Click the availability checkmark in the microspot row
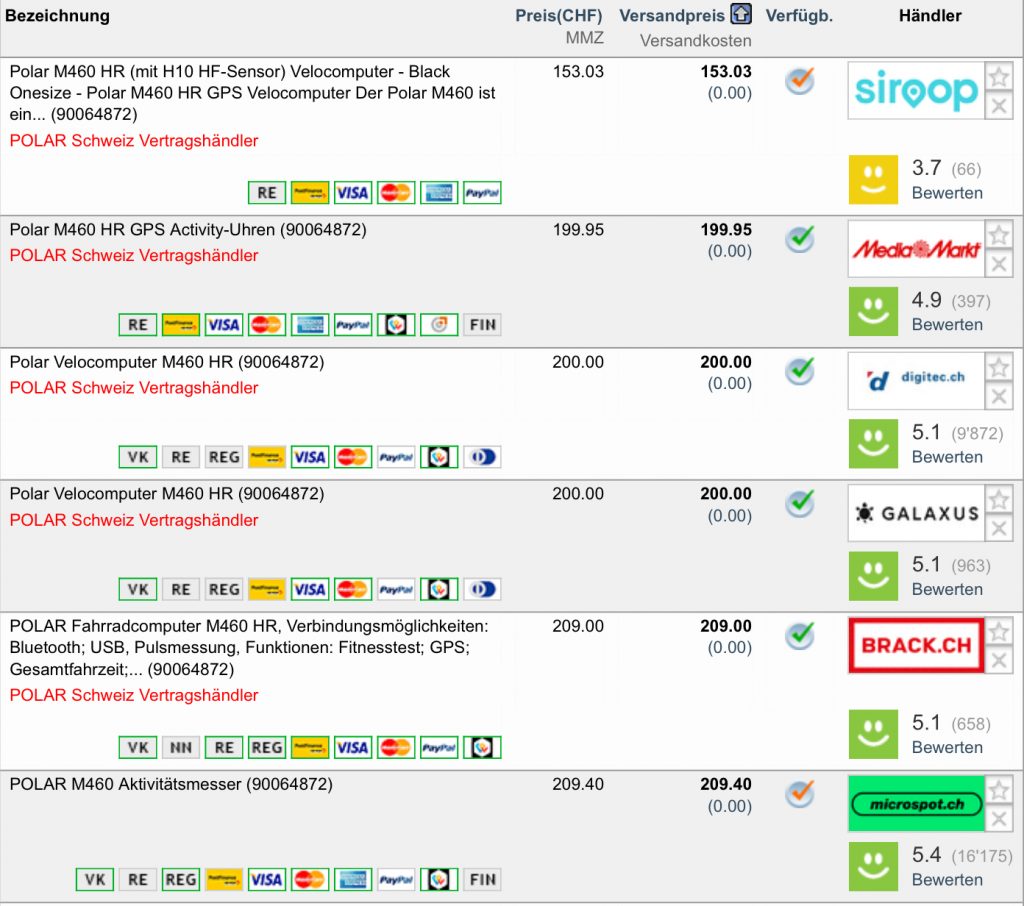This screenshot has width=1024, height=906. click(x=799, y=793)
